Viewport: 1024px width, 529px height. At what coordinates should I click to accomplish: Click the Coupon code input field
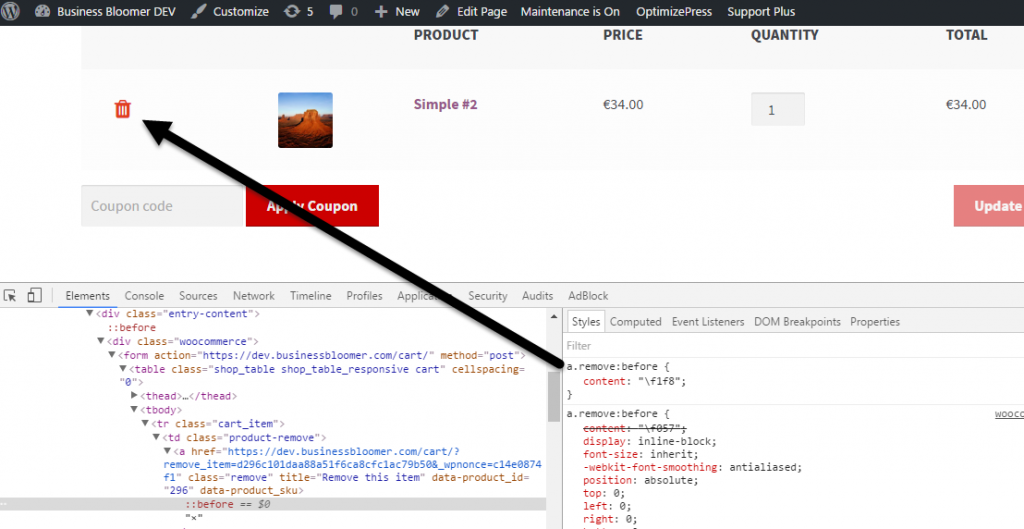coord(162,206)
